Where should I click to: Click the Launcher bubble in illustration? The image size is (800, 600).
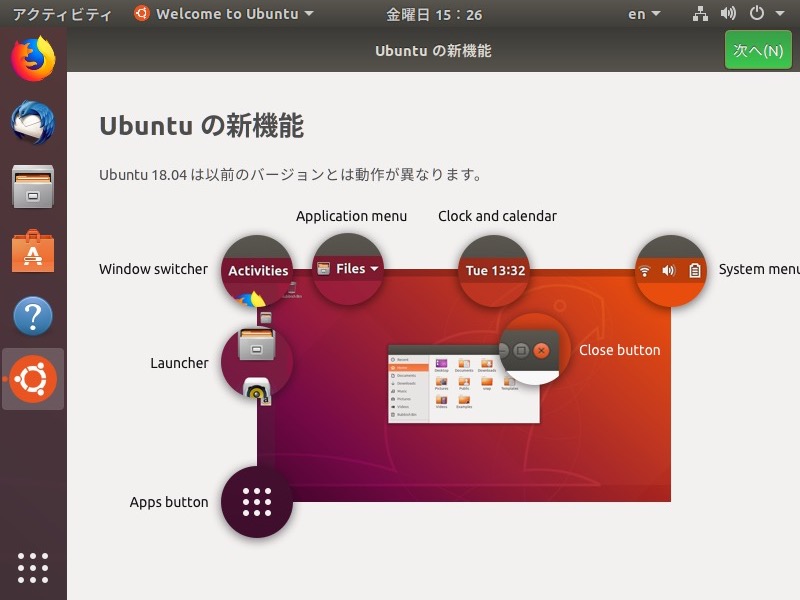tap(257, 363)
